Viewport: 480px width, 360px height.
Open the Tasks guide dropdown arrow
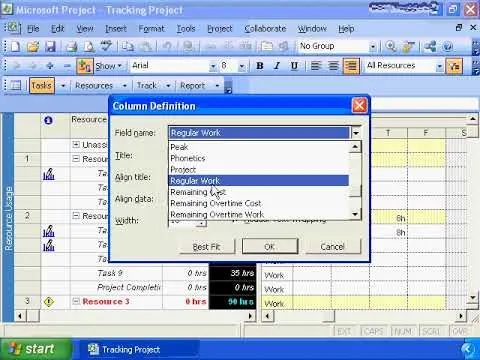(63, 86)
